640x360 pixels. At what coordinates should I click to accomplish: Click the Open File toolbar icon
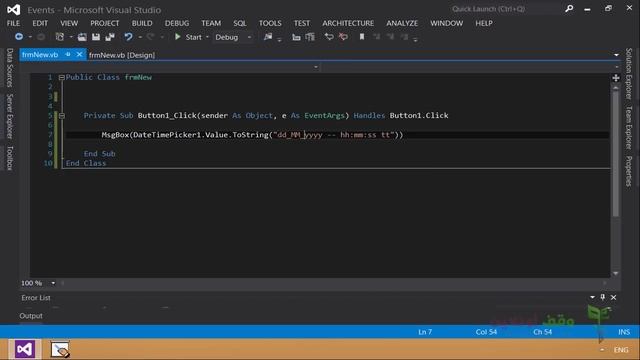click(82, 37)
